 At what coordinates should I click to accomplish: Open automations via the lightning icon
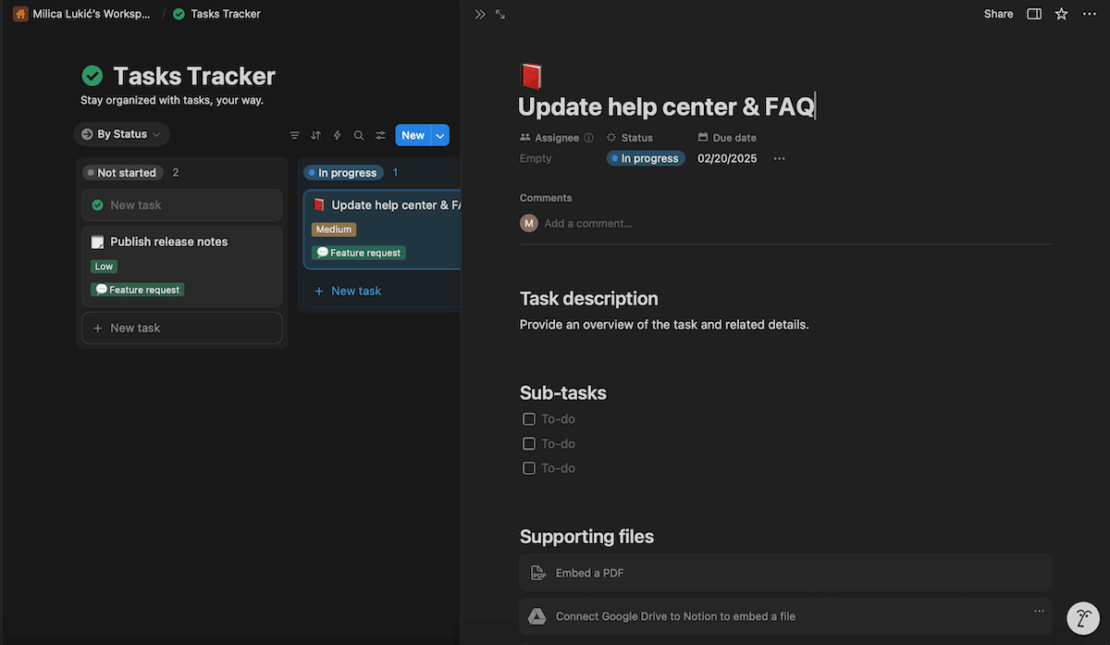(x=337, y=134)
